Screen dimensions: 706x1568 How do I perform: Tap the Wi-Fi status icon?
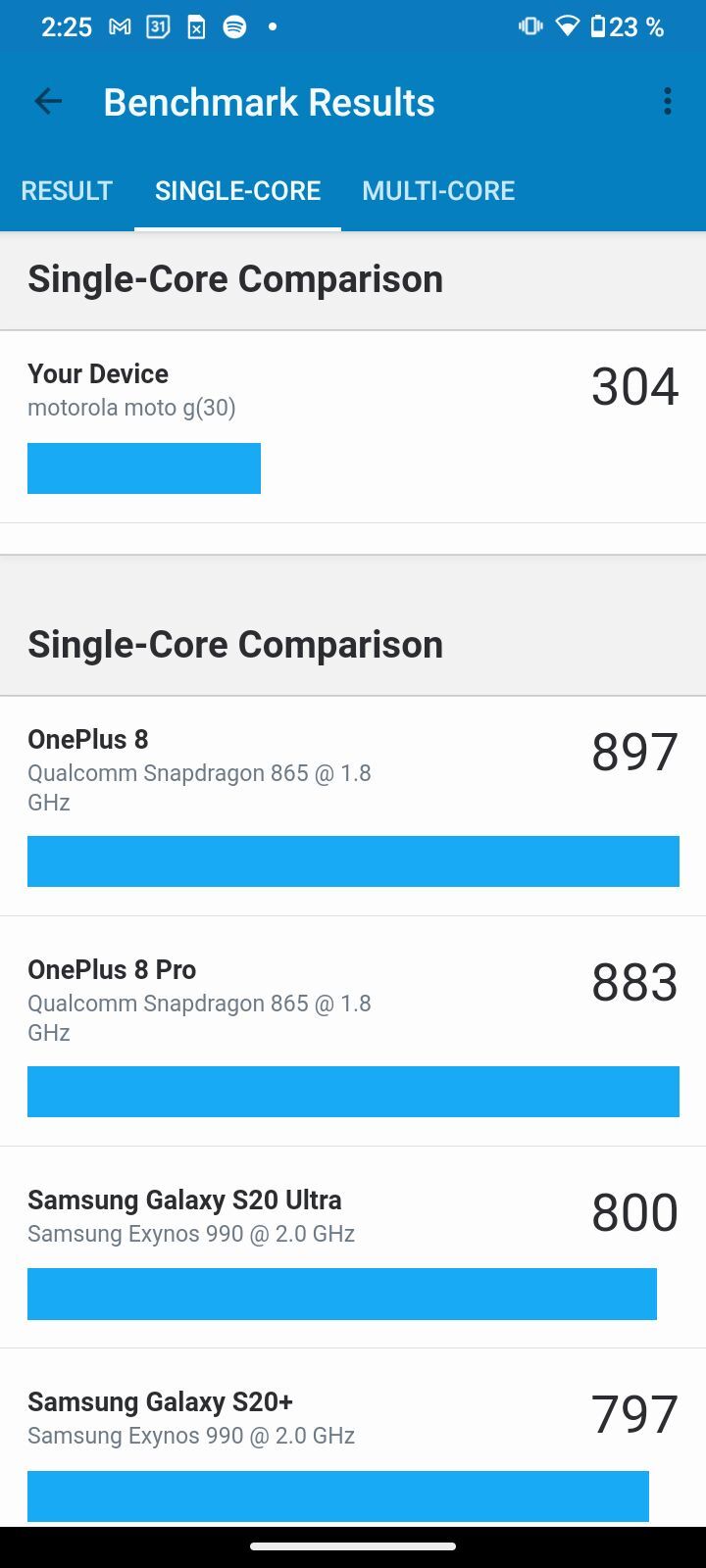point(567,27)
